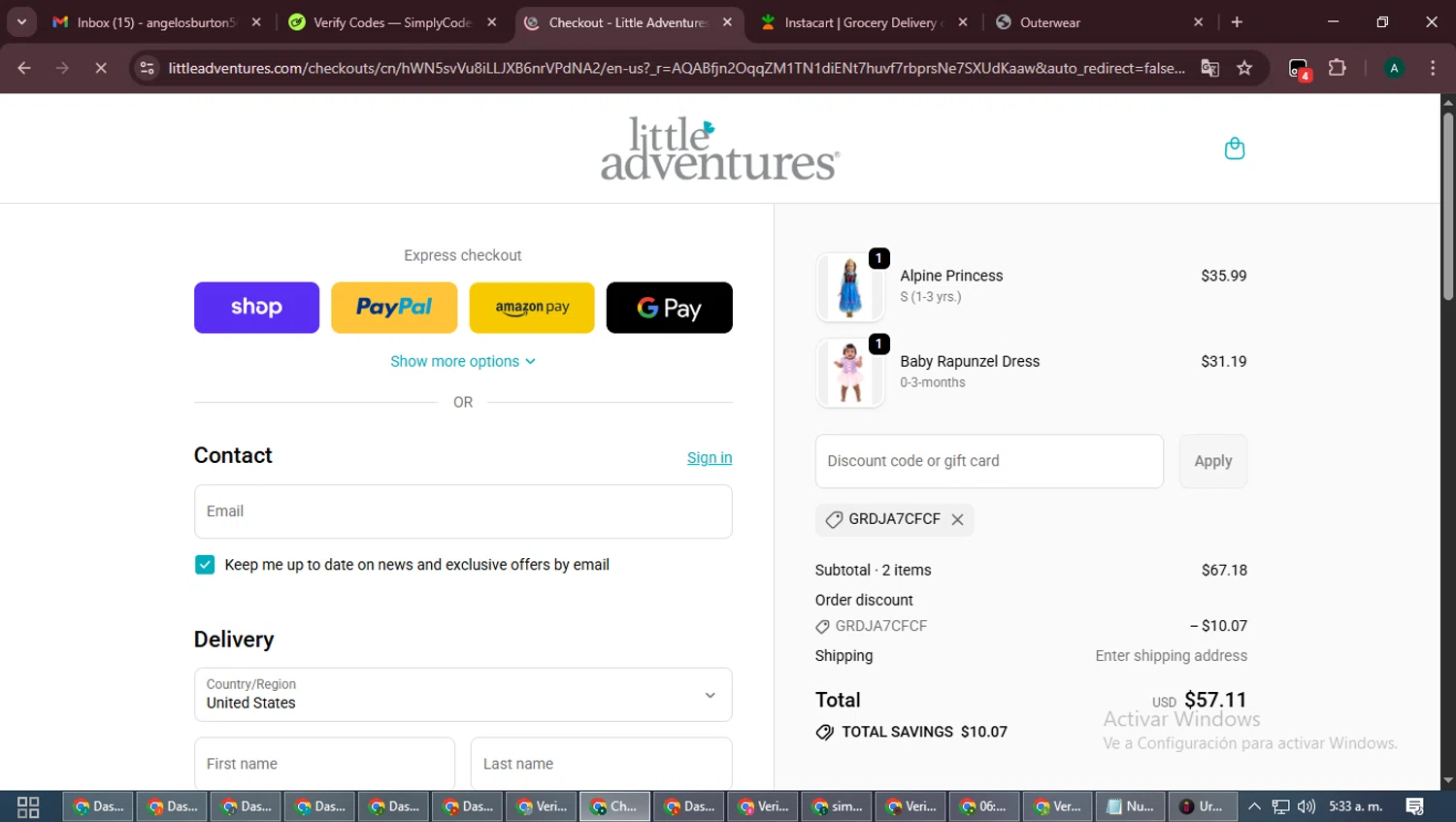Close the Checkout - Little Adventures tab
This screenshot has height=822, width=1456.
click(x=727, y=22)
